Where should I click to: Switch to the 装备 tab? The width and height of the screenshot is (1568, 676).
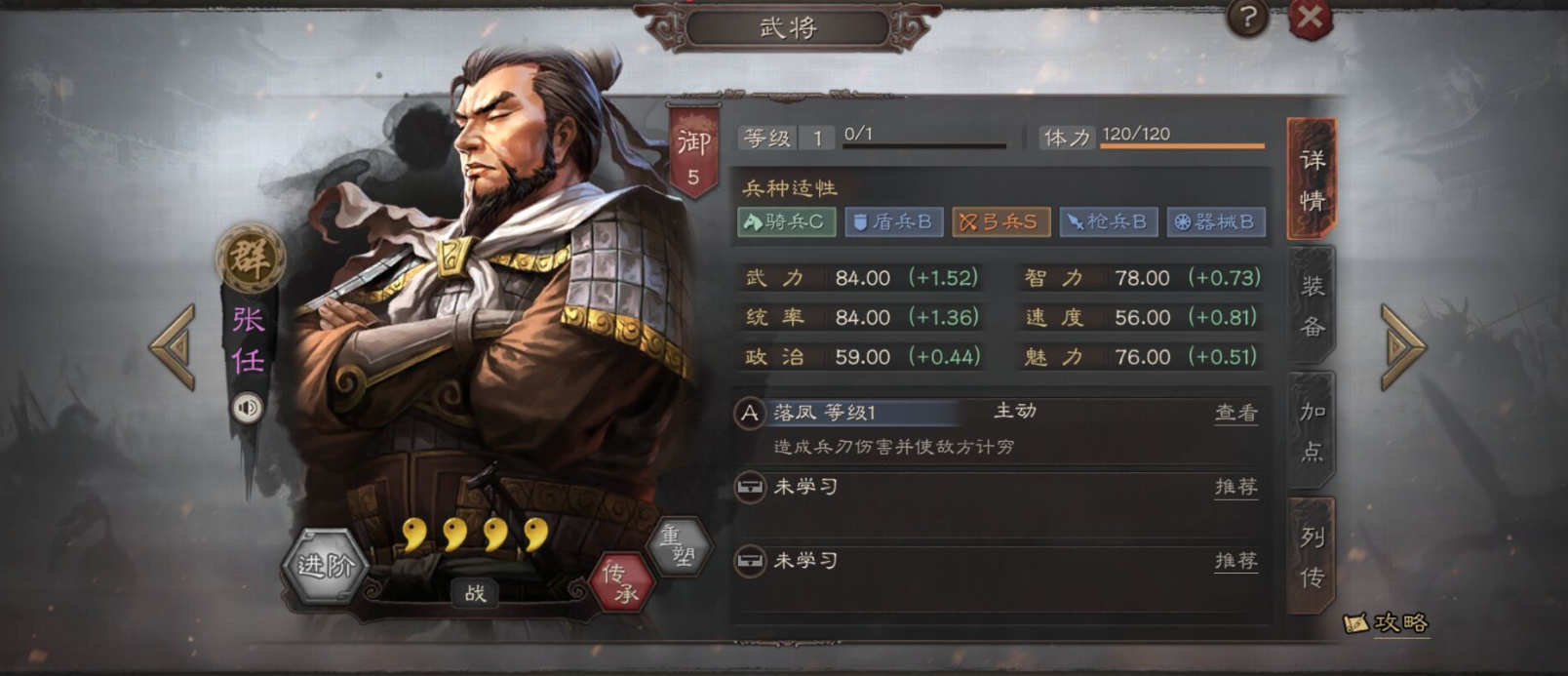[x=1312, y=305]
